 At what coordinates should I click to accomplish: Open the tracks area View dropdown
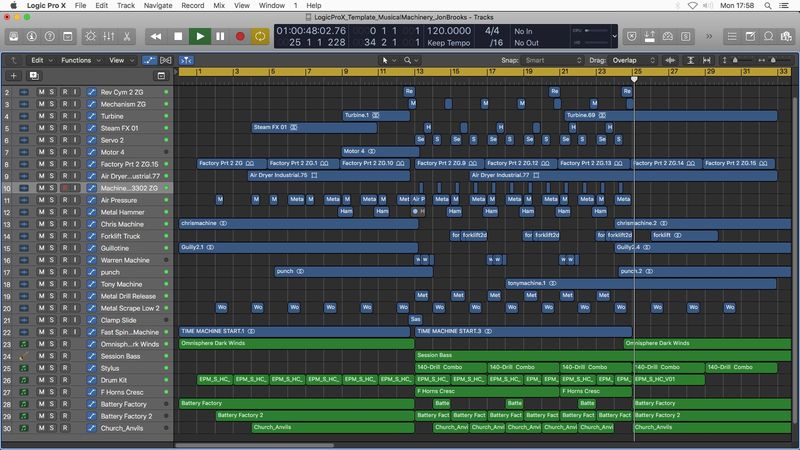pos(121,60)
